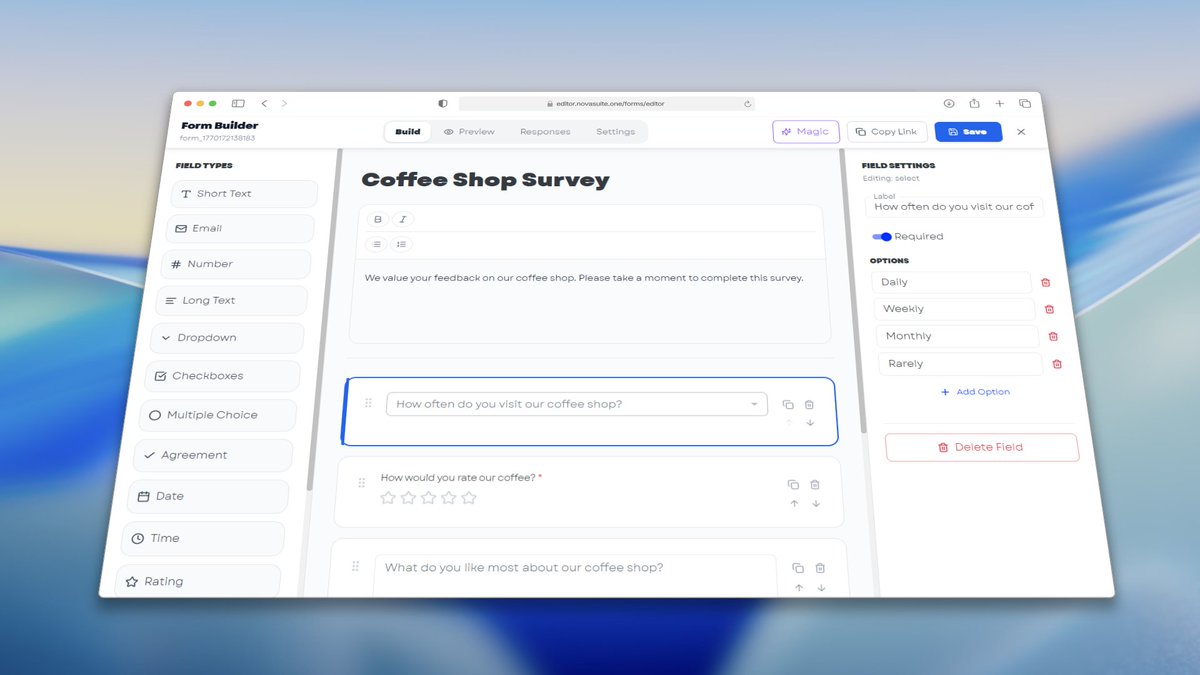The width and height of the screenshot is (1200, 675).
Task: Duplicate the 'What do you like most' field
Action: [x=798, y=568]
